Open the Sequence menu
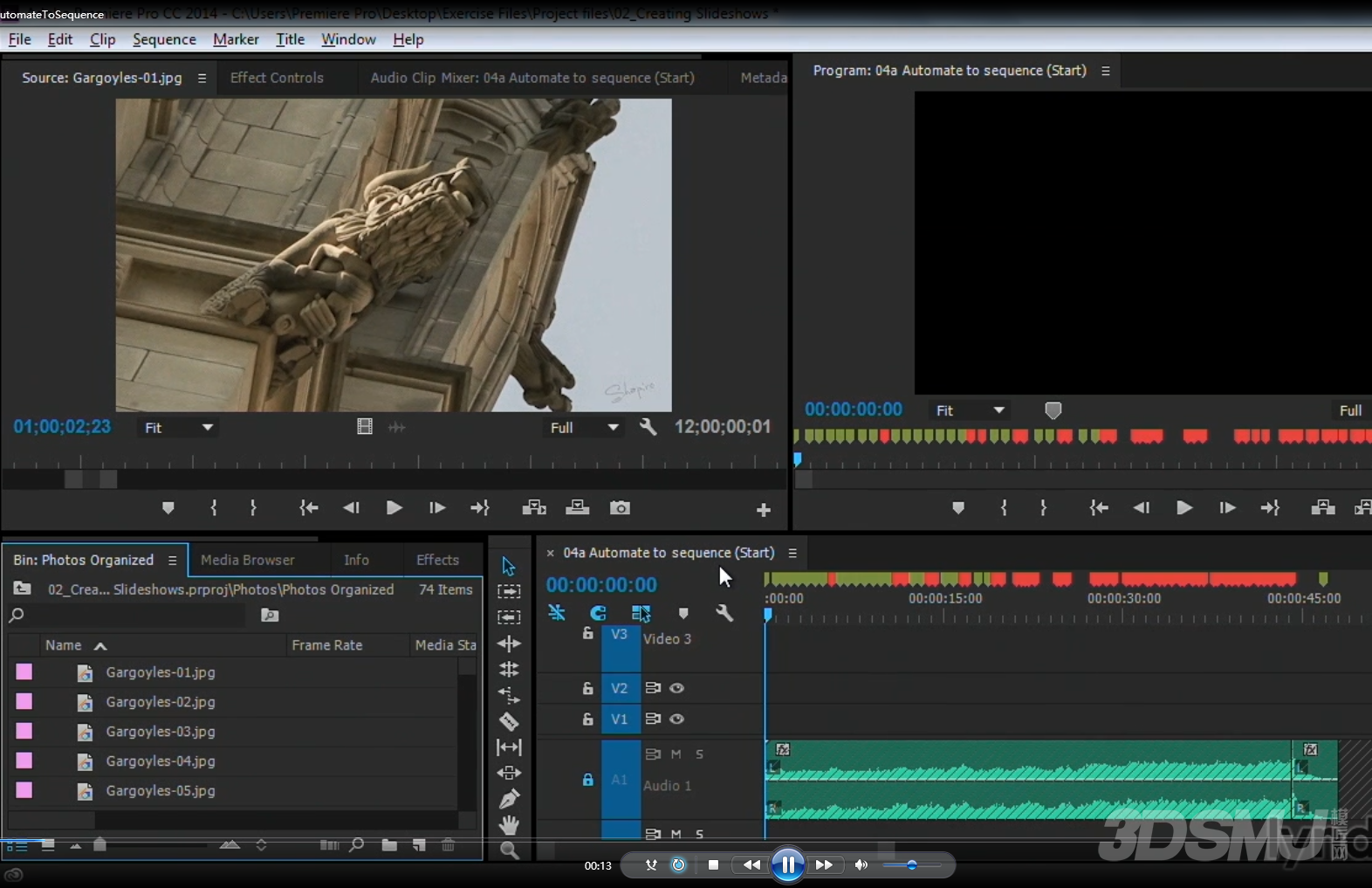 (164, 39)
